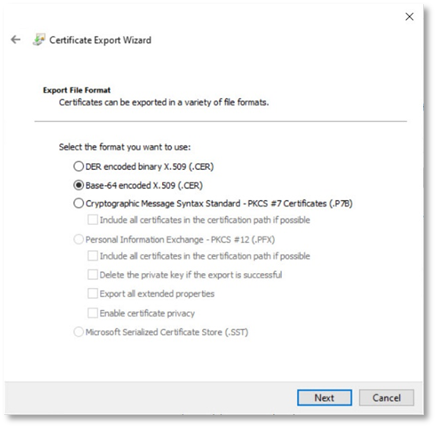Image resolution: width=436 pixels, height=427 pixels.
Task: Pick Personal Information Exchange PKCS #12 (.PFX)
Action: [78, 239]
